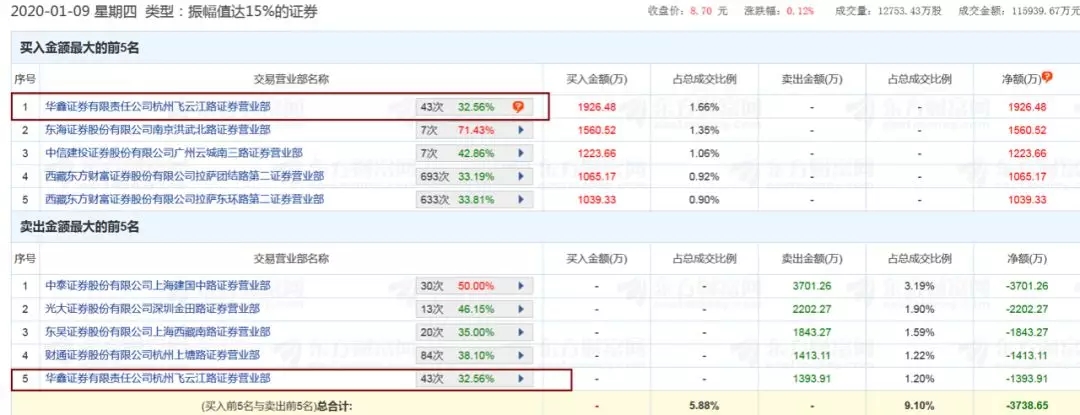Screen dimensions: 1080x415
Task: Open 财通证券杭州上塘路证券营业部 link
Action: click(x=152, y=355)
